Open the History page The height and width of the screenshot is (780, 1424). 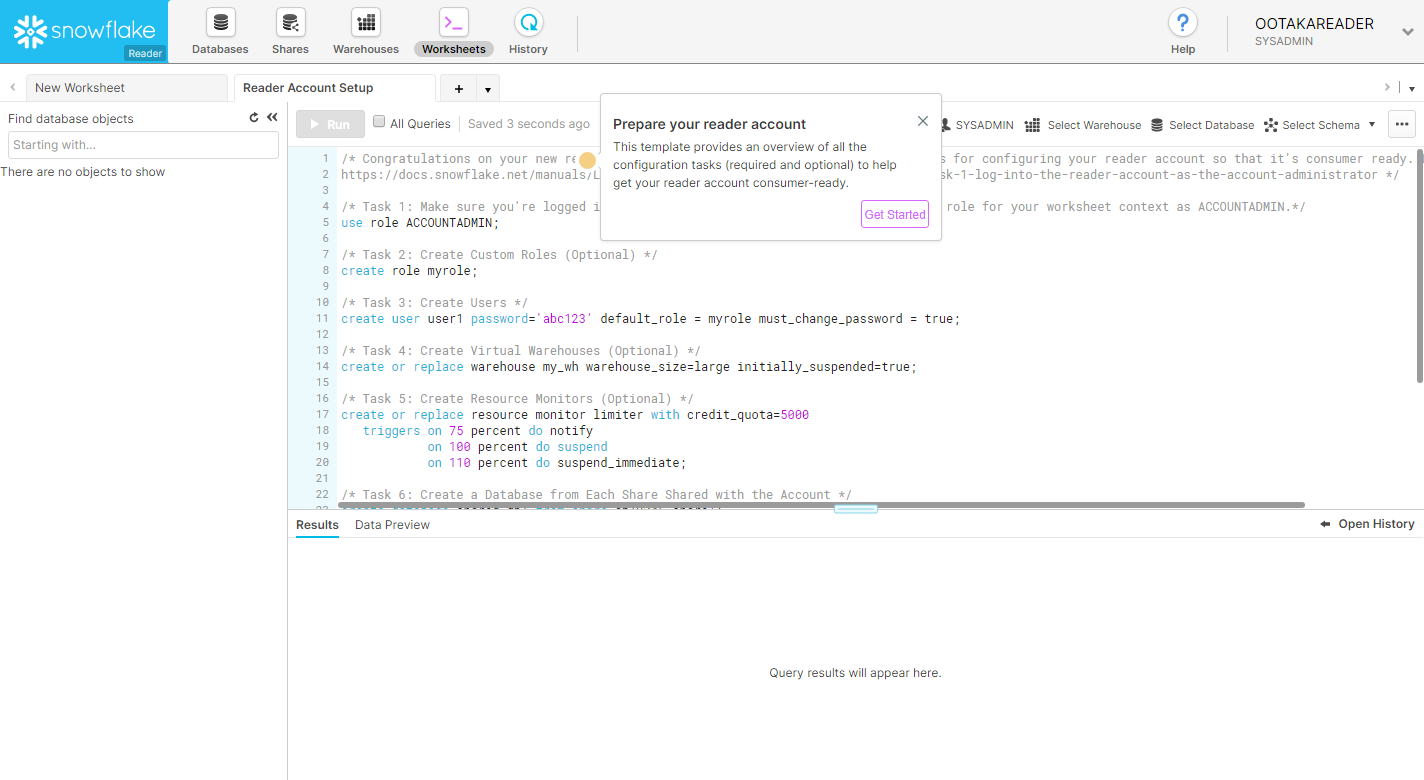[x=527, y=31]
